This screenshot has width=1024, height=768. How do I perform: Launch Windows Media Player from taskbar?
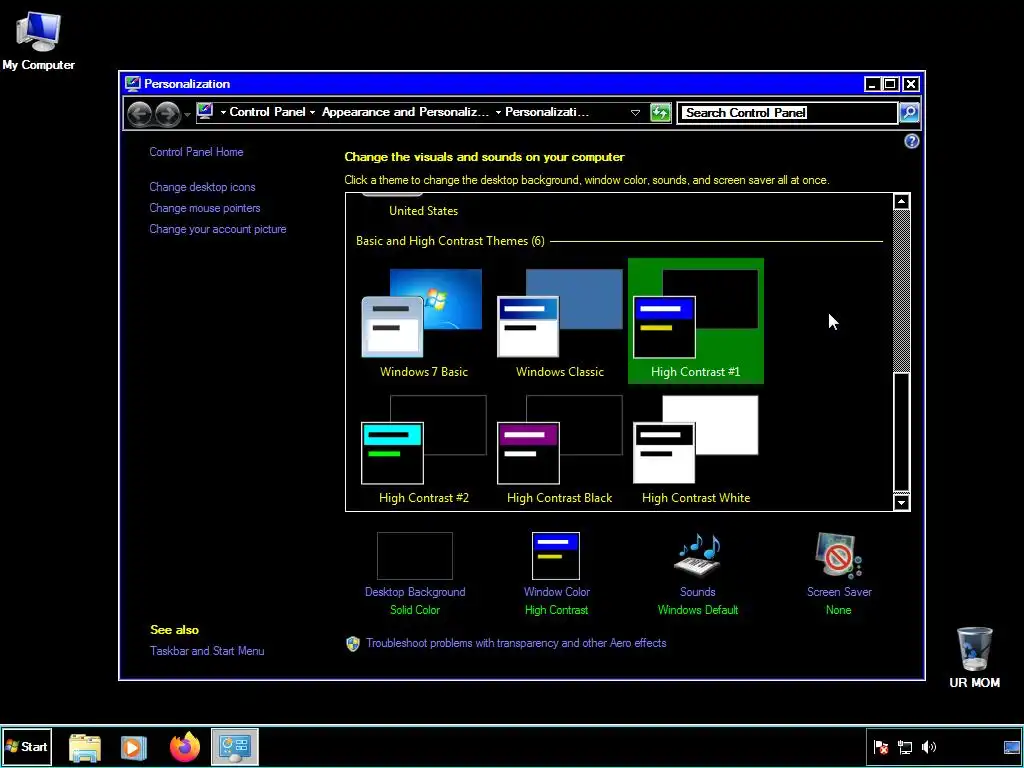133,747
